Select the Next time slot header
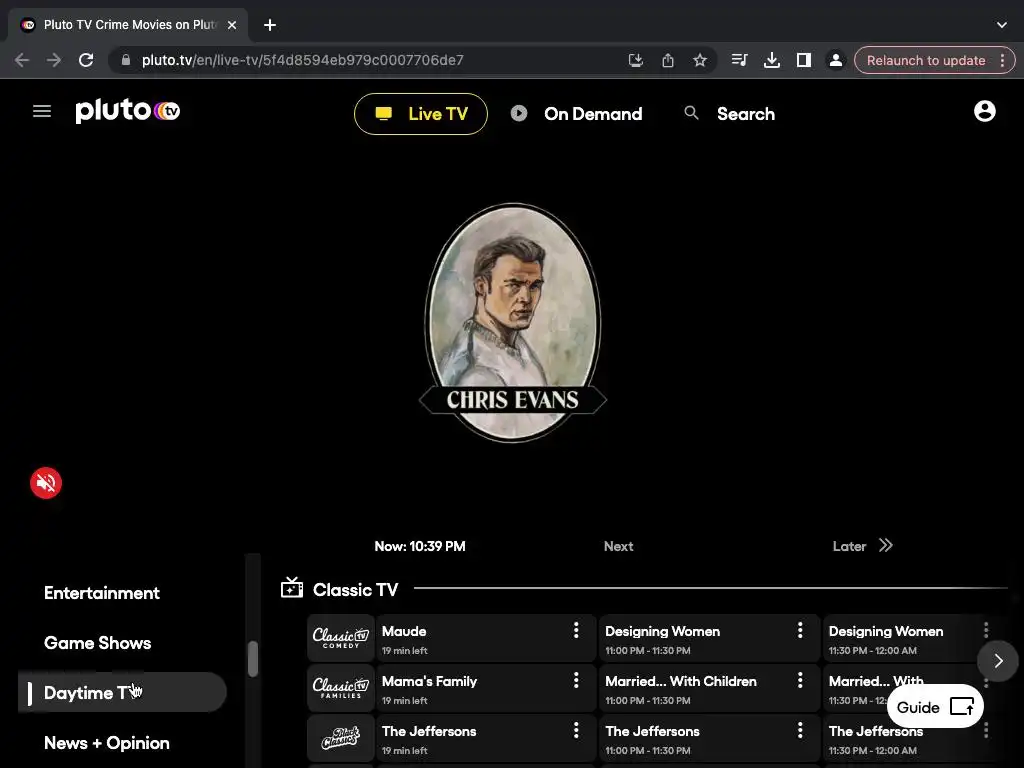This screenshot has width=1024, height=768. 618,546
